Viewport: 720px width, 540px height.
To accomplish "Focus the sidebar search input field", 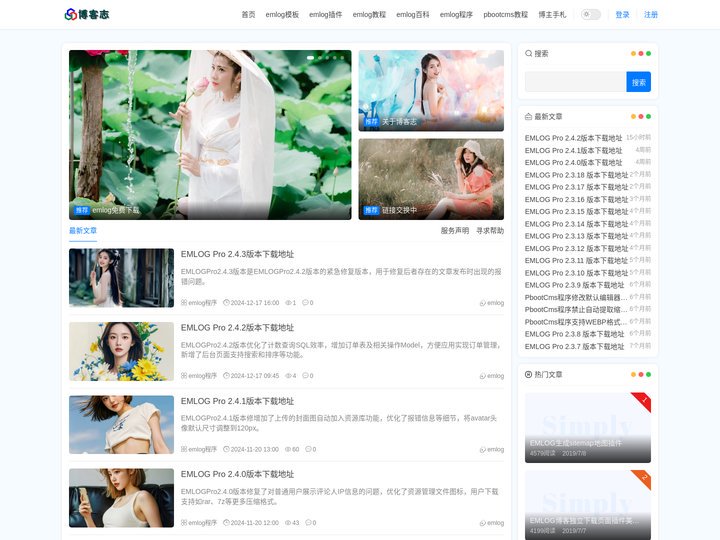I will click(x=575, y=82).
